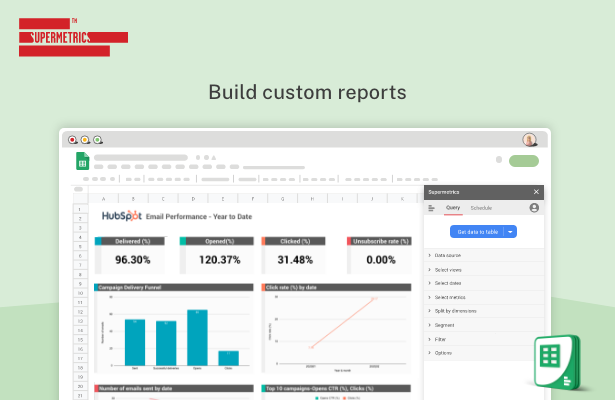Click the Clicked (%) value 31.48%
The height and width of the screenshot is (400, 615).
(x=295, y=260)
